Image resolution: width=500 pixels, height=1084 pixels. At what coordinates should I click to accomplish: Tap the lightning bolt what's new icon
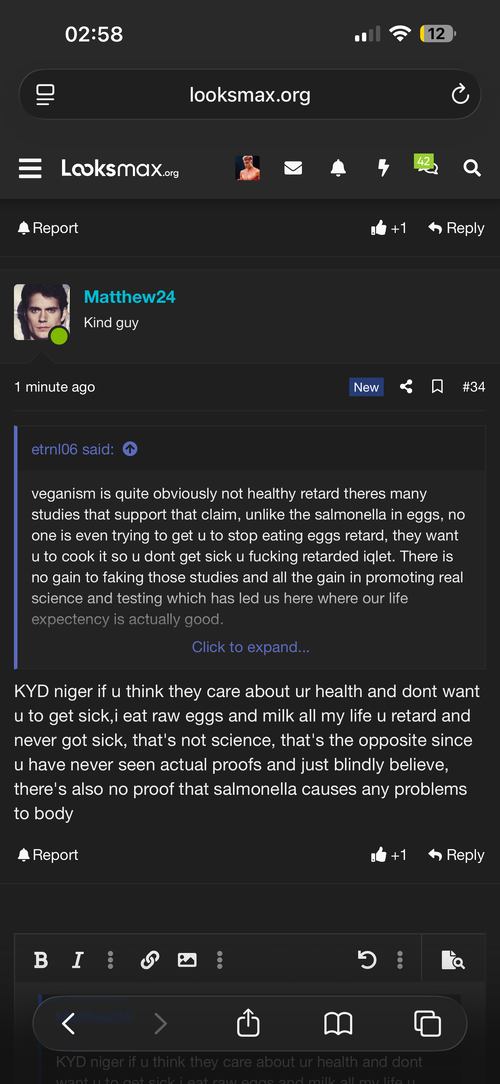tap(383, 168)
